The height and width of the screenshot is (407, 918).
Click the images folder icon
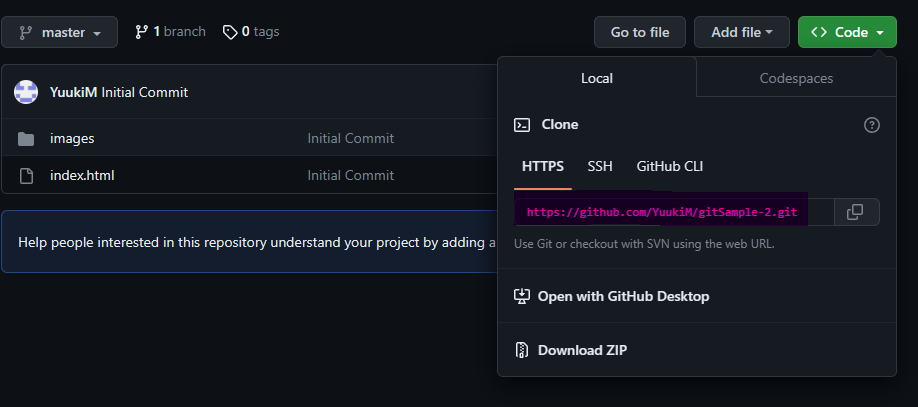(27, 139)
